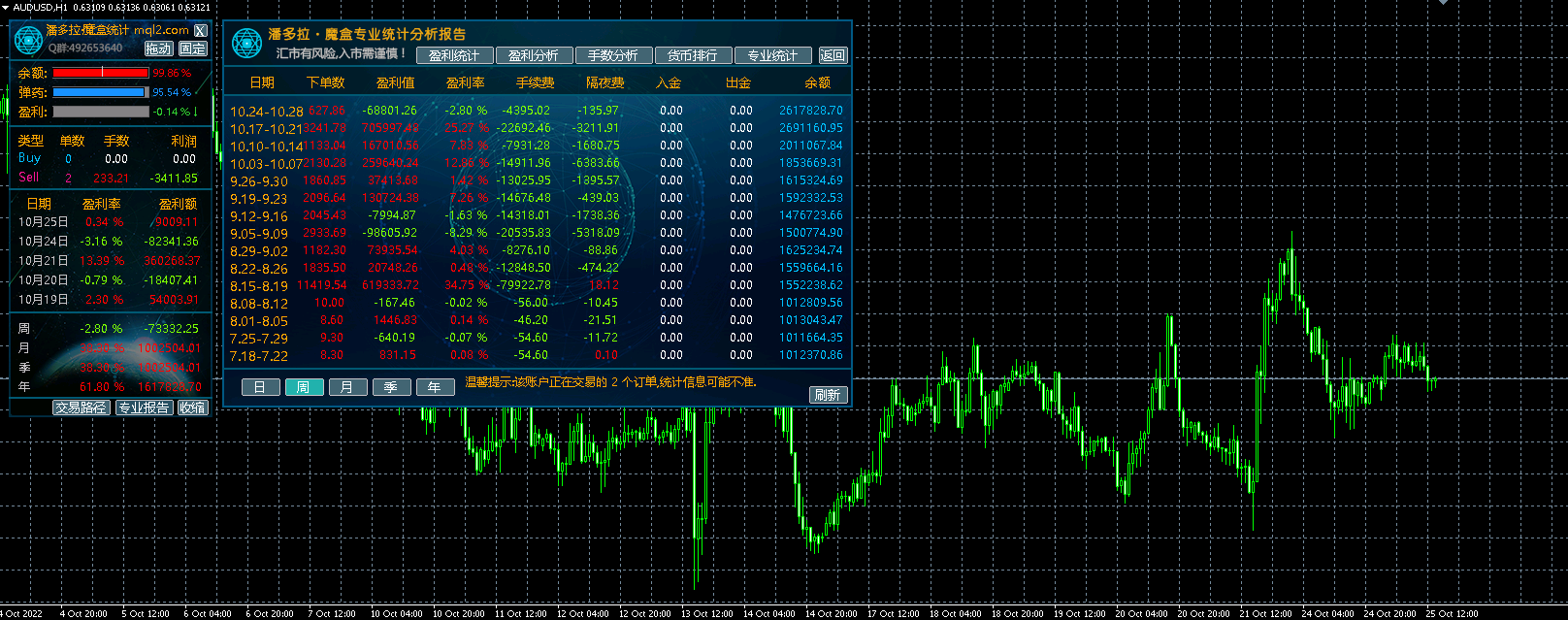Select the 7.18-7.22 week row
1568x620 pixels.
tap(537, 355)
